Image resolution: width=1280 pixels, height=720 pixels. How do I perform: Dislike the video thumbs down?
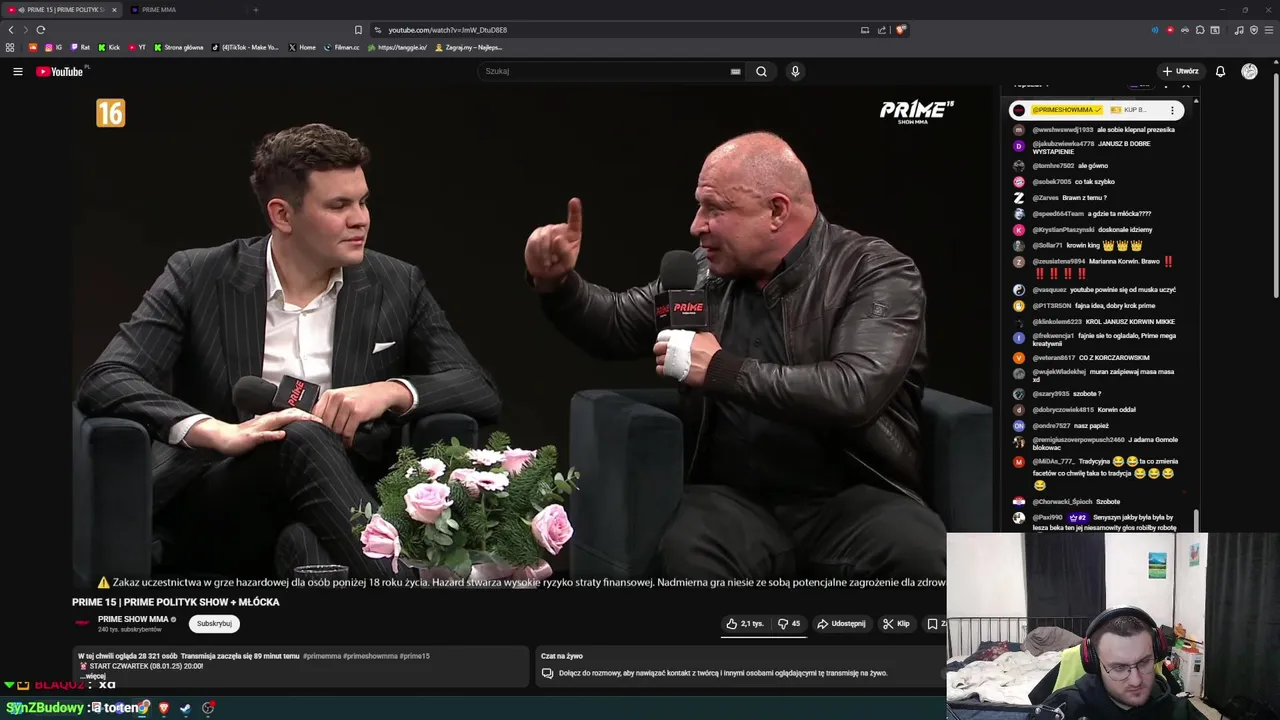pyautogui.click(x=790, y=624)
